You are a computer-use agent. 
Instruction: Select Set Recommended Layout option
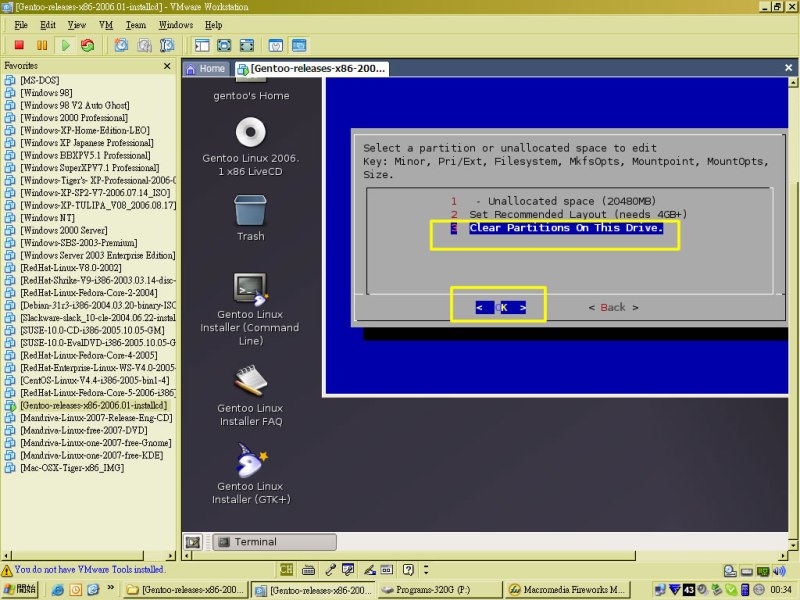(x=568, y=214)
